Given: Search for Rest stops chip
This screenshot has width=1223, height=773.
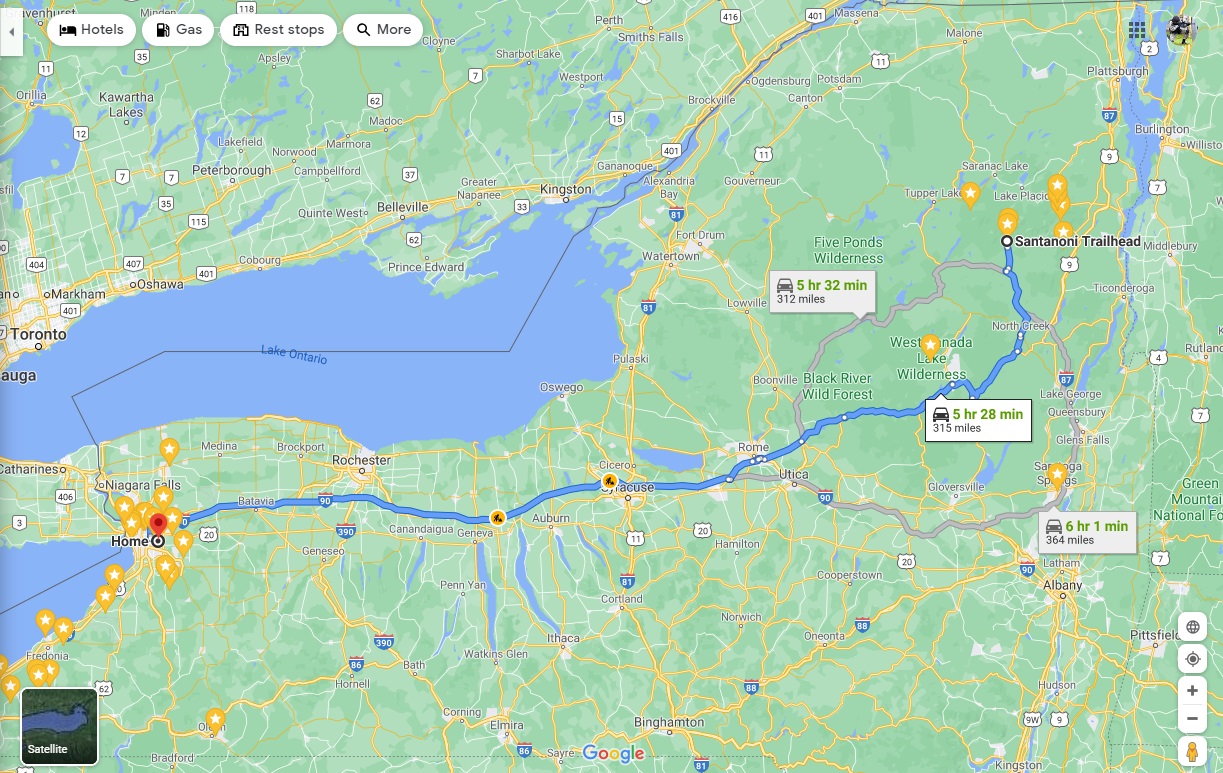Looking at the screenshot, I should pyautogui.click(x=278, y=30).
